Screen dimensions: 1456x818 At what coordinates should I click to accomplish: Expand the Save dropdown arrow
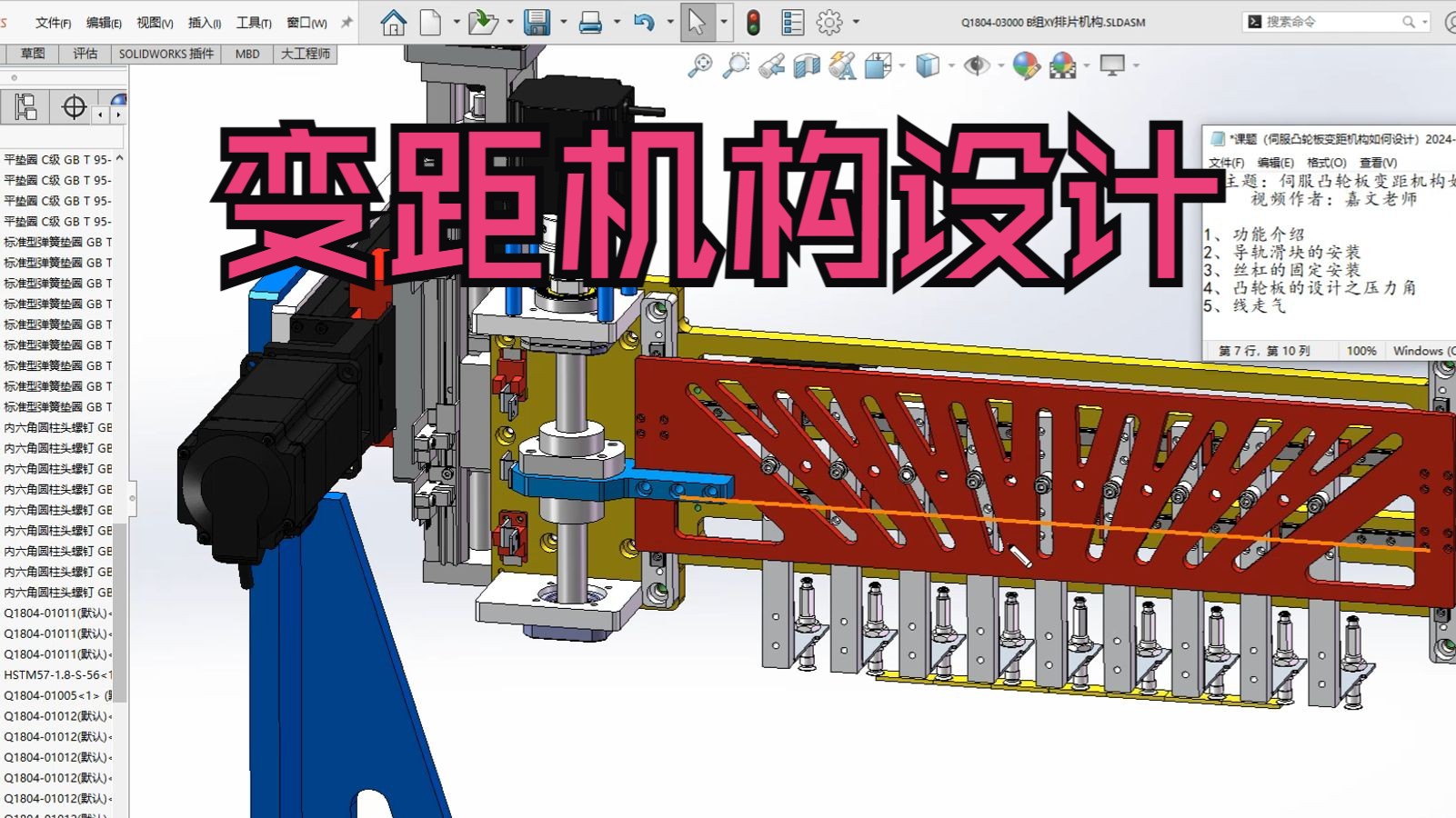click(x=564, y=22)
